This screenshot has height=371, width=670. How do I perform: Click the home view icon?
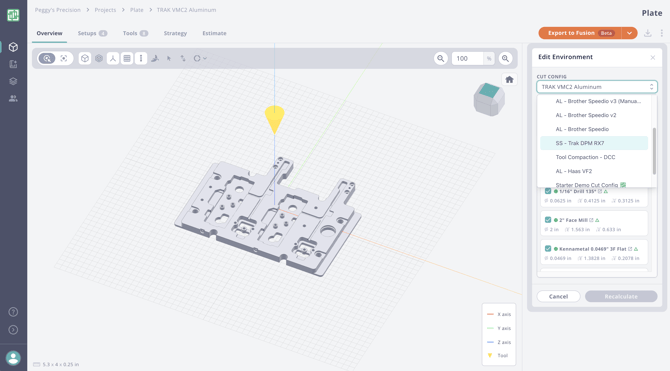(x=509, y=80)
